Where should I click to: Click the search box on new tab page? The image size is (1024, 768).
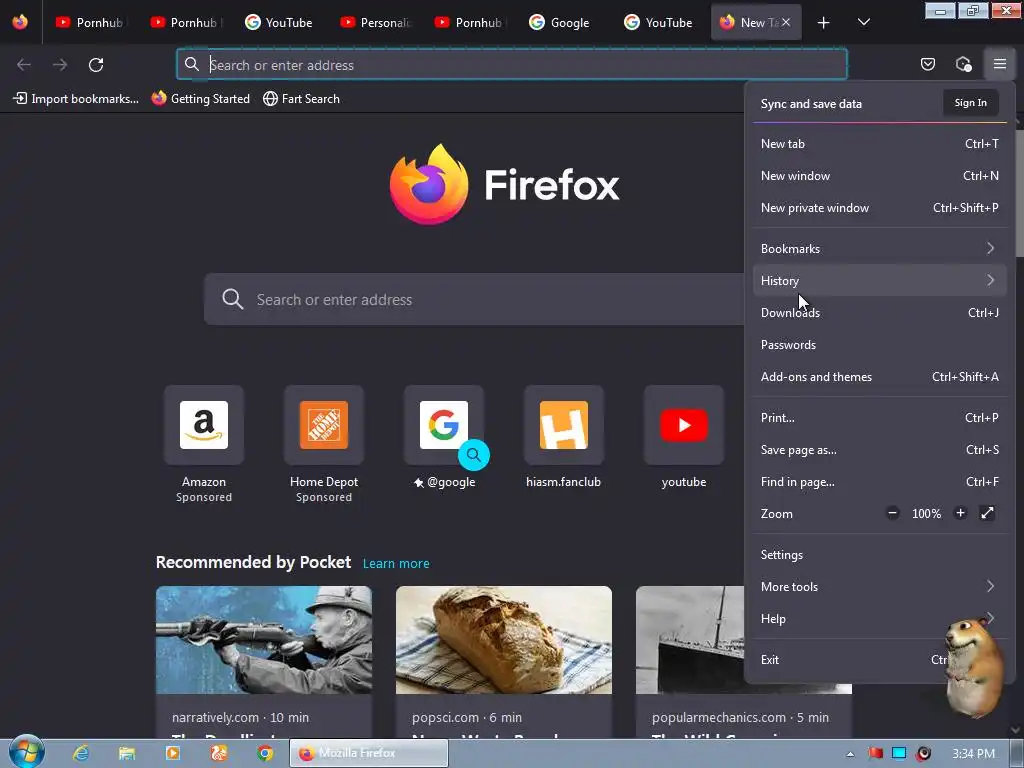coord(474,299)
